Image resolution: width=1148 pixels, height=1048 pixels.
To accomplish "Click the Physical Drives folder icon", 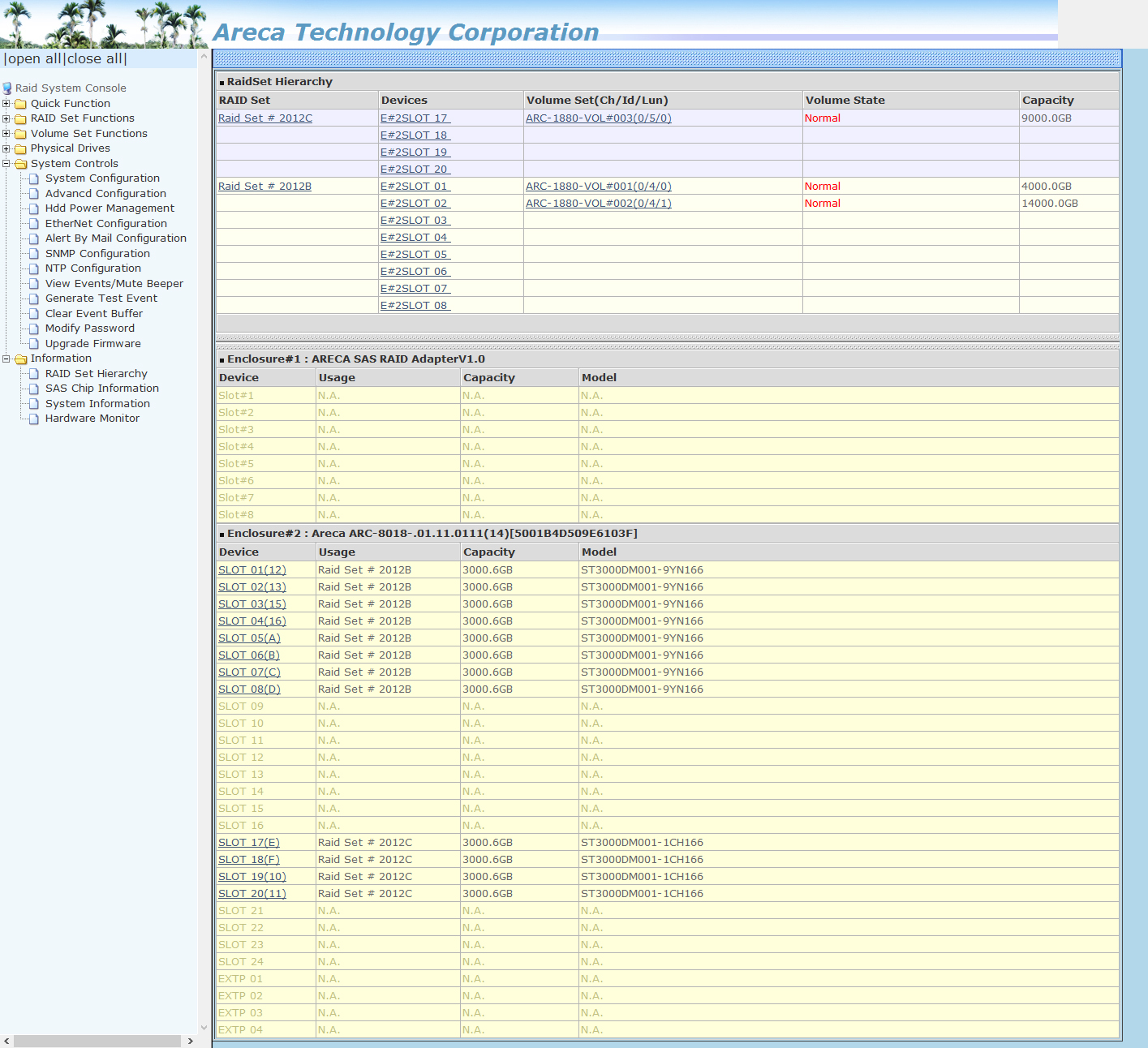I will (20, 148).
